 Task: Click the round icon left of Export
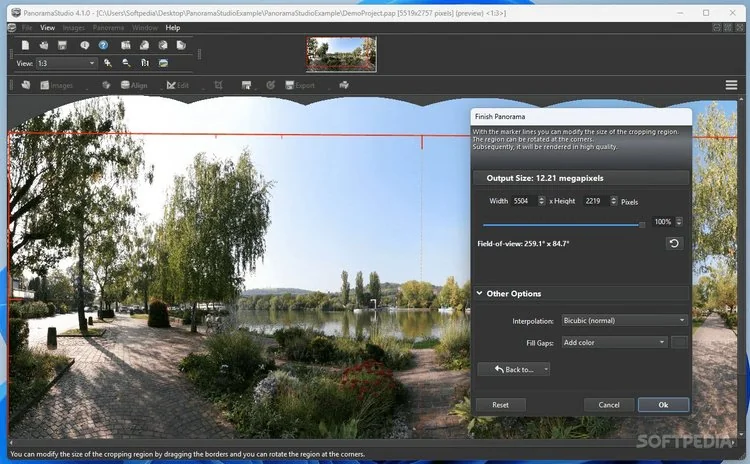(271, 85)
